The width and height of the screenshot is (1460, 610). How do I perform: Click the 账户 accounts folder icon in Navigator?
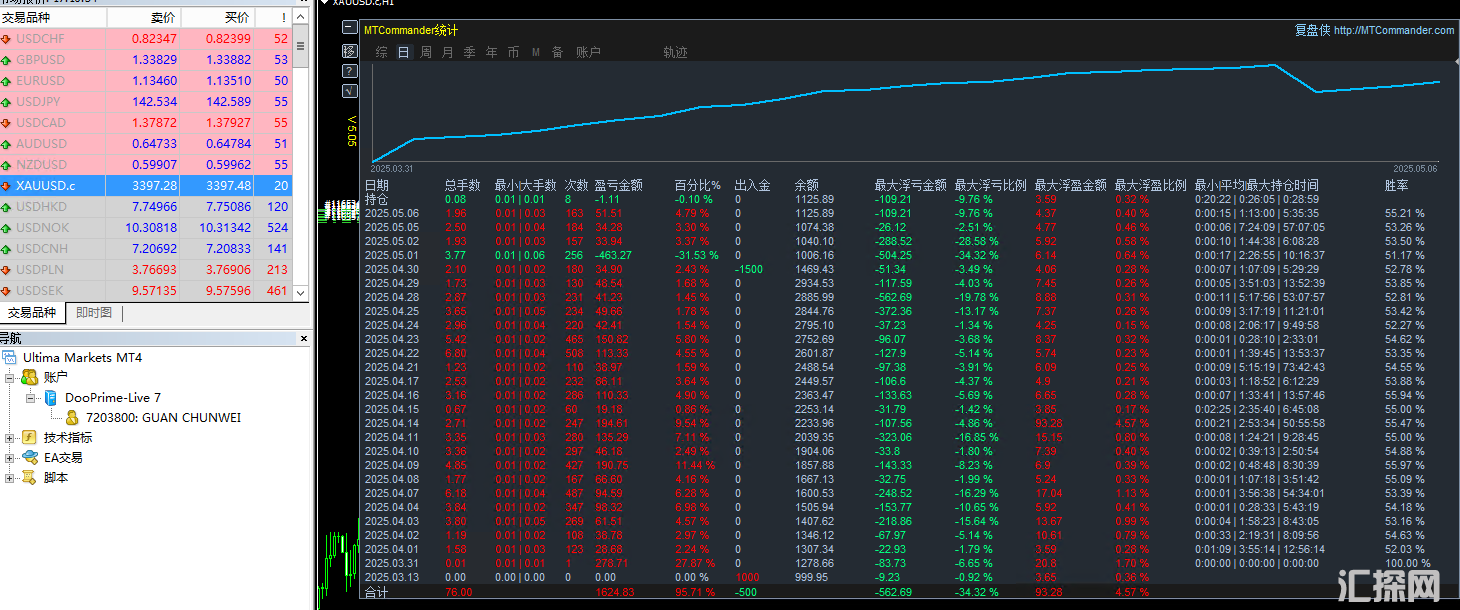point(29,377)
